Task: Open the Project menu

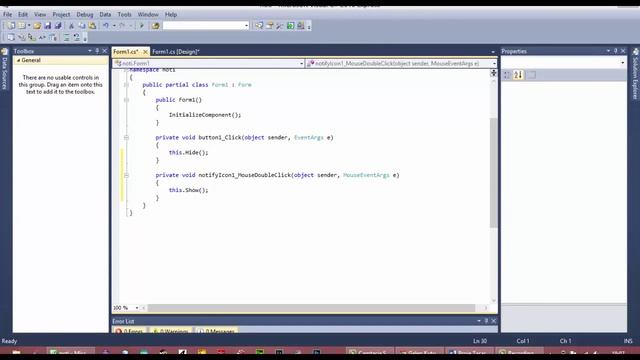Action: point(61,15)
